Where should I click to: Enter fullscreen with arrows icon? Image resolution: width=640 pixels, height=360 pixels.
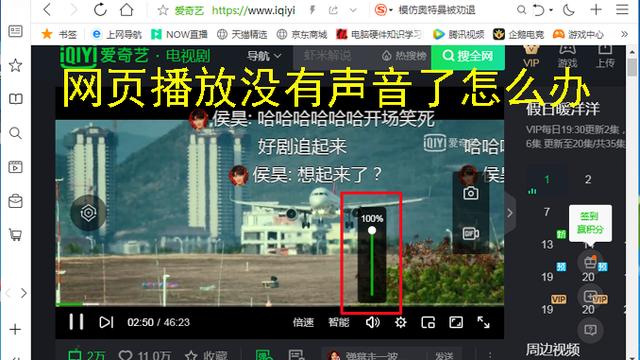tap(484, 322)
